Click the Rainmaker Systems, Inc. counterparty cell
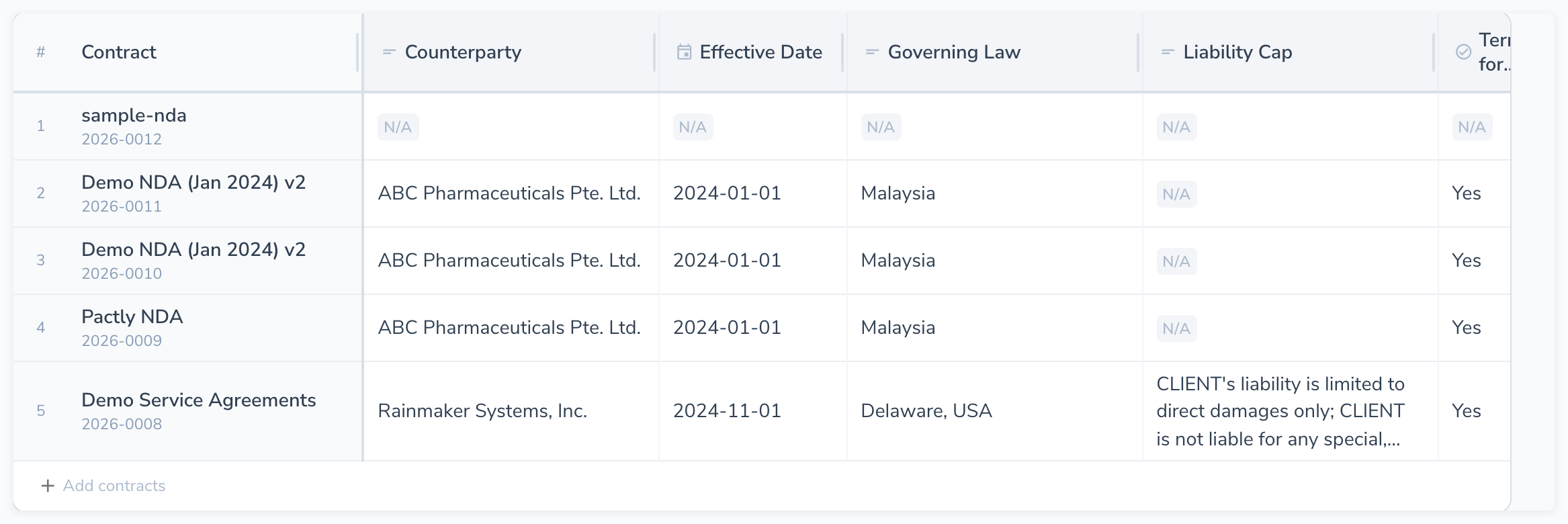The image size is (1568, 524). coord(482,411)
